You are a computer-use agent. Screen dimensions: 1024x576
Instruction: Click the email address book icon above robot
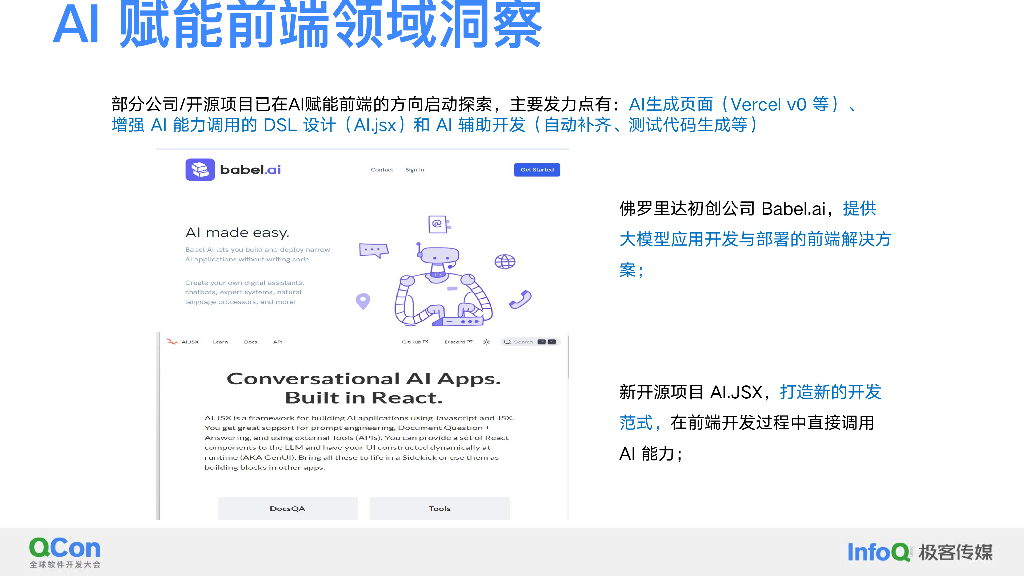[439, 224]
